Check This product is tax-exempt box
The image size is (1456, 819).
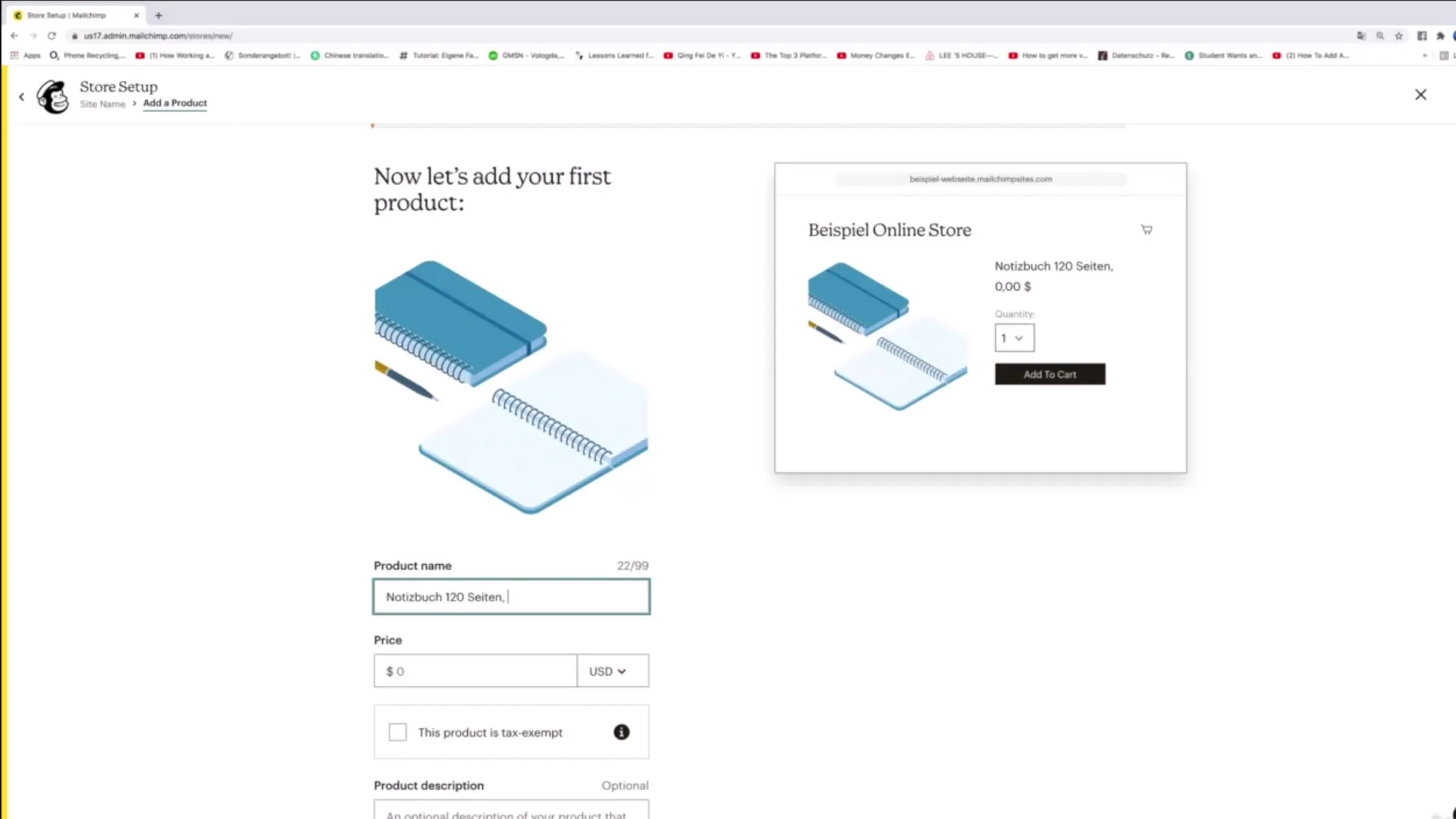pyautogui.click(x=397, y=732)
